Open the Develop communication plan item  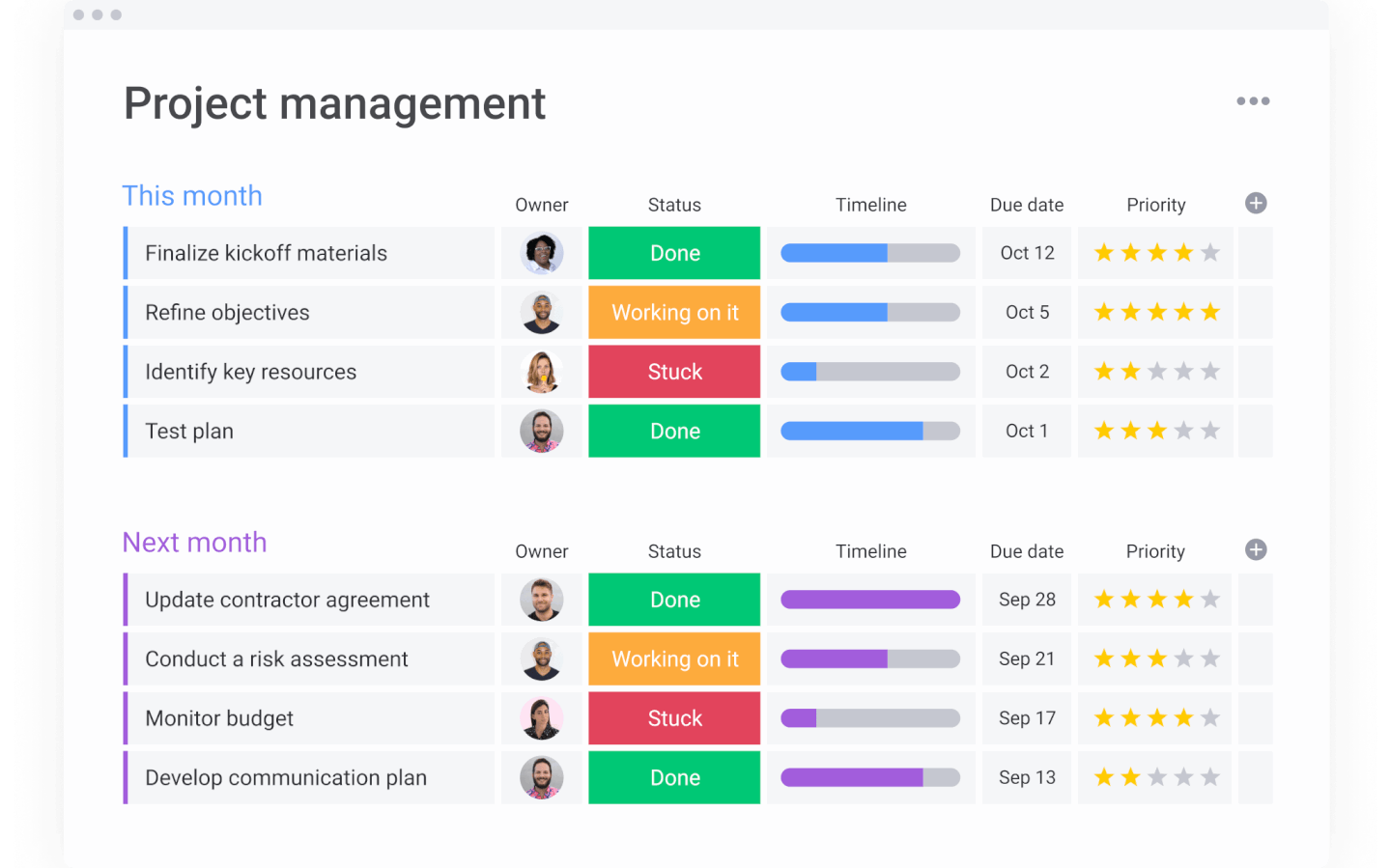[311, 777]
